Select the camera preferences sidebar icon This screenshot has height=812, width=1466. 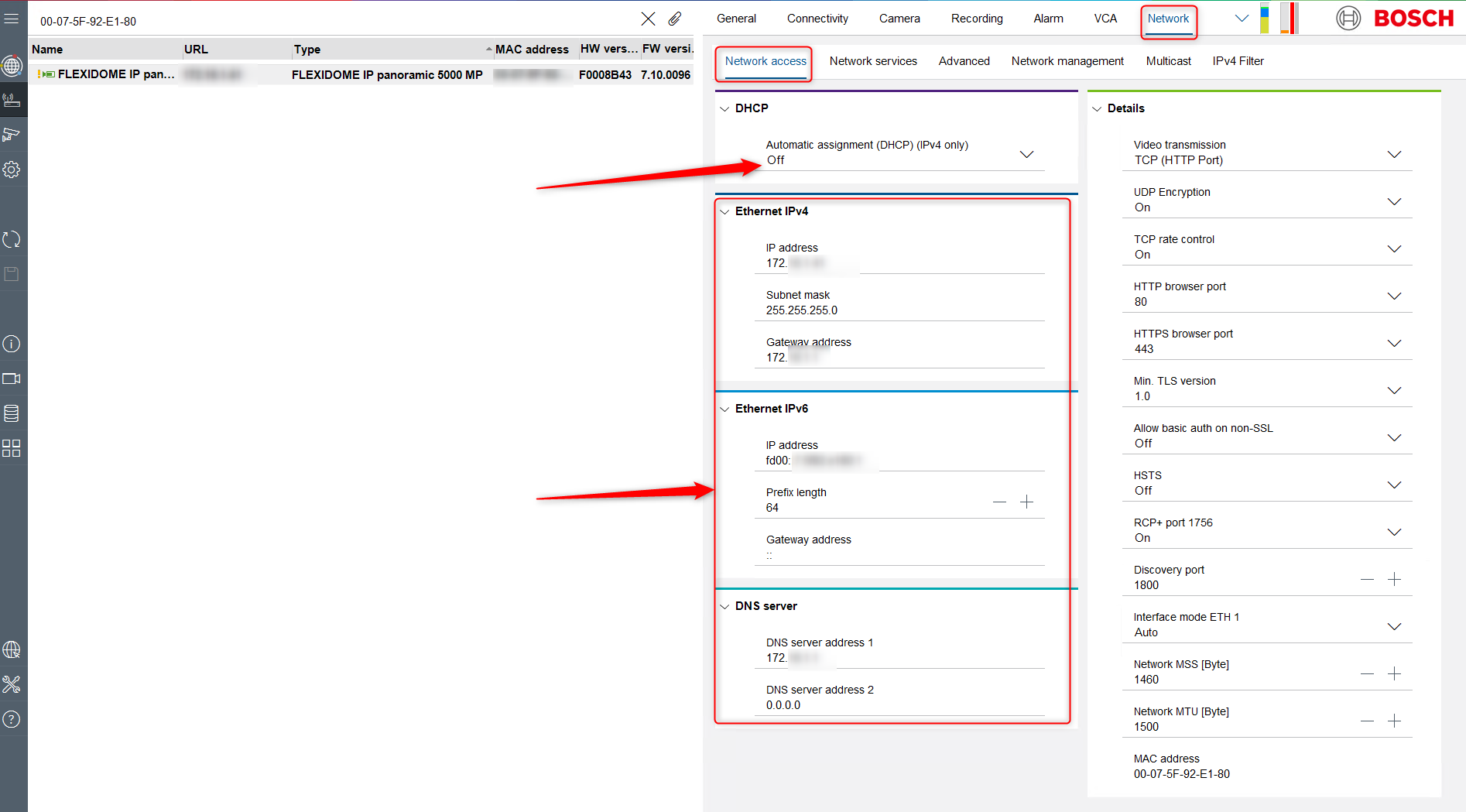[12, 134]
